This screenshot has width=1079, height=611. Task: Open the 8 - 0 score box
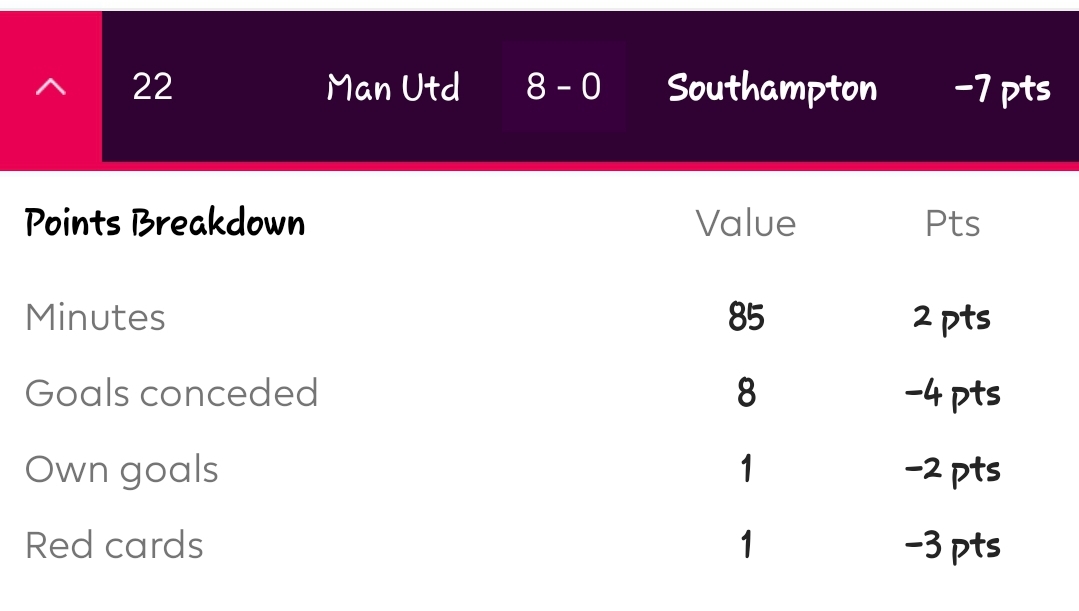point(564,87)
